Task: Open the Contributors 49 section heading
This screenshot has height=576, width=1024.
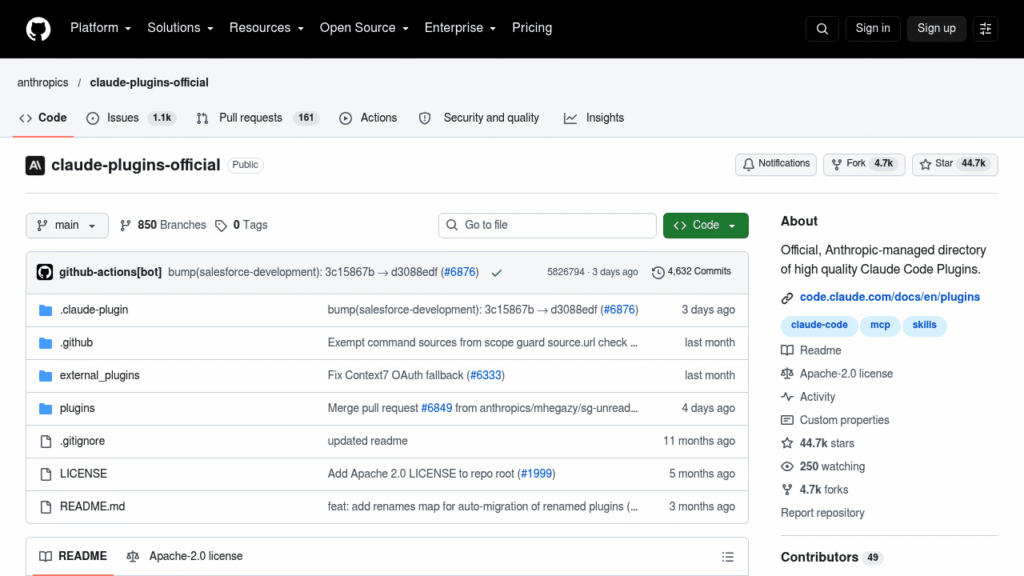Action: coord(831,558)
